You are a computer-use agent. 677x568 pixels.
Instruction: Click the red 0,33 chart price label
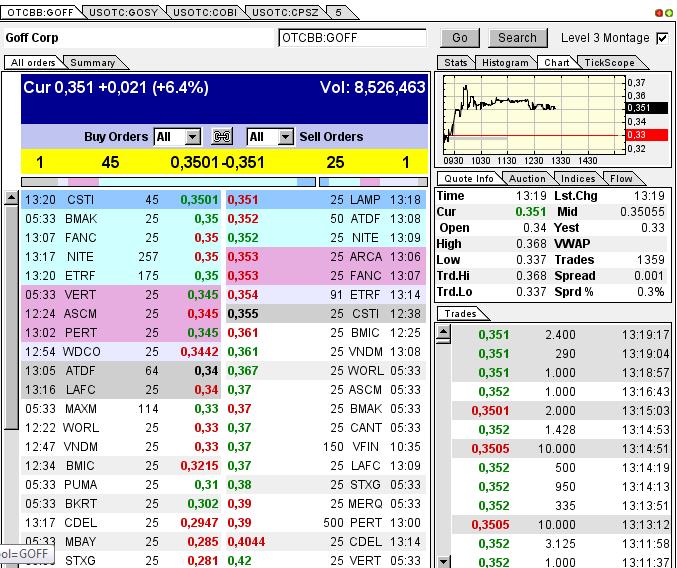646,135
